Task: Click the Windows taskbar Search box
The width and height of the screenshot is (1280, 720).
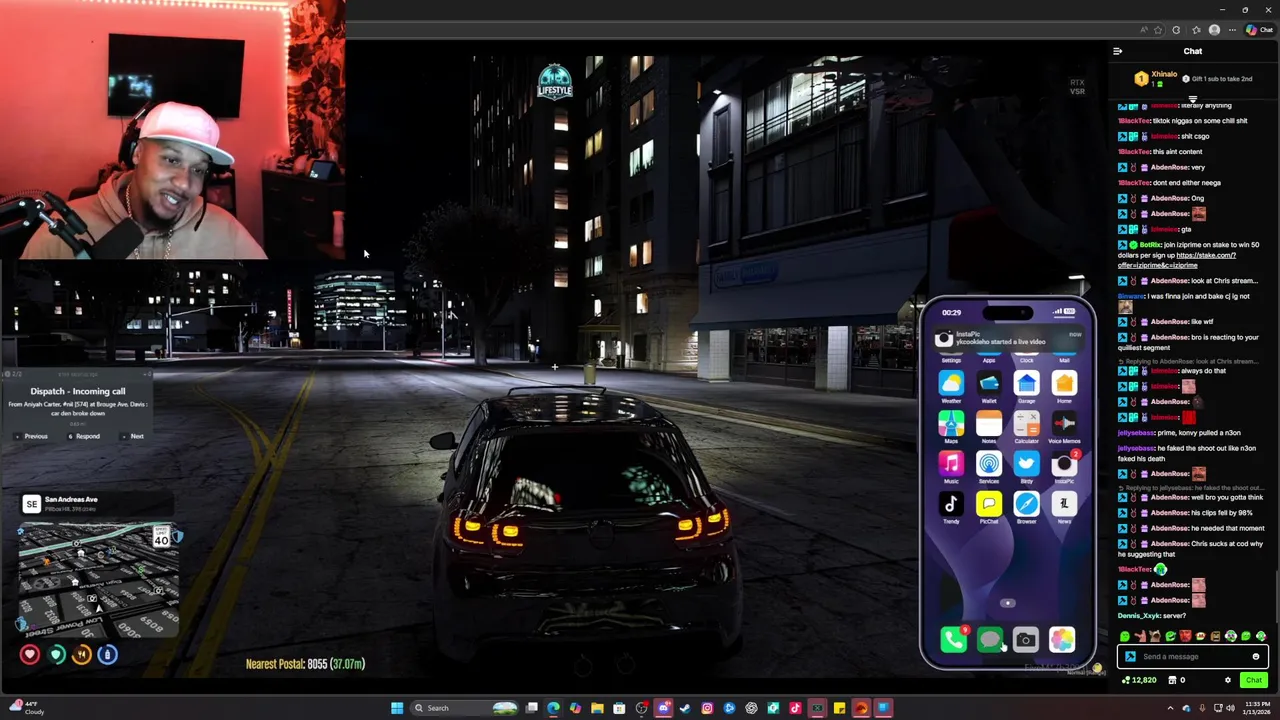Action: tap(465, 708)
